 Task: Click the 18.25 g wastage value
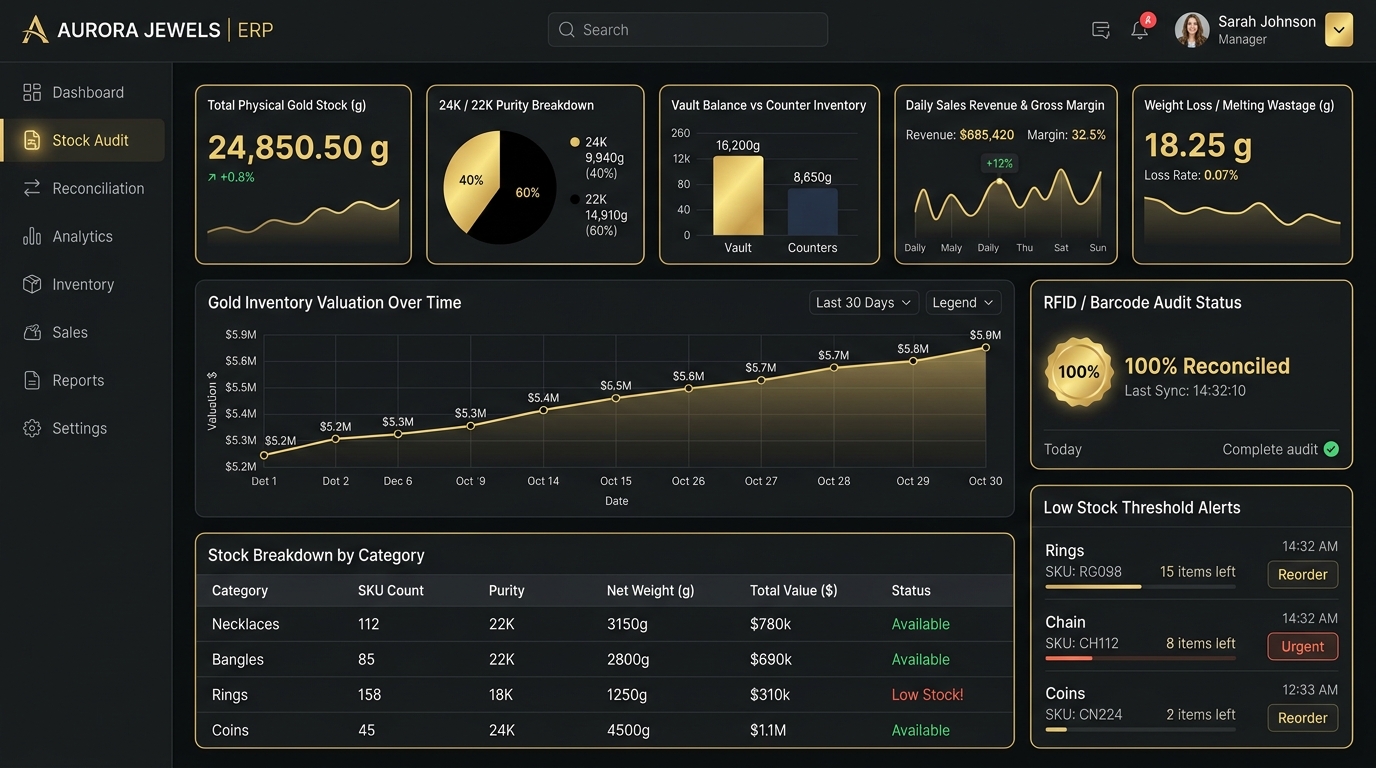[1198, 146]
